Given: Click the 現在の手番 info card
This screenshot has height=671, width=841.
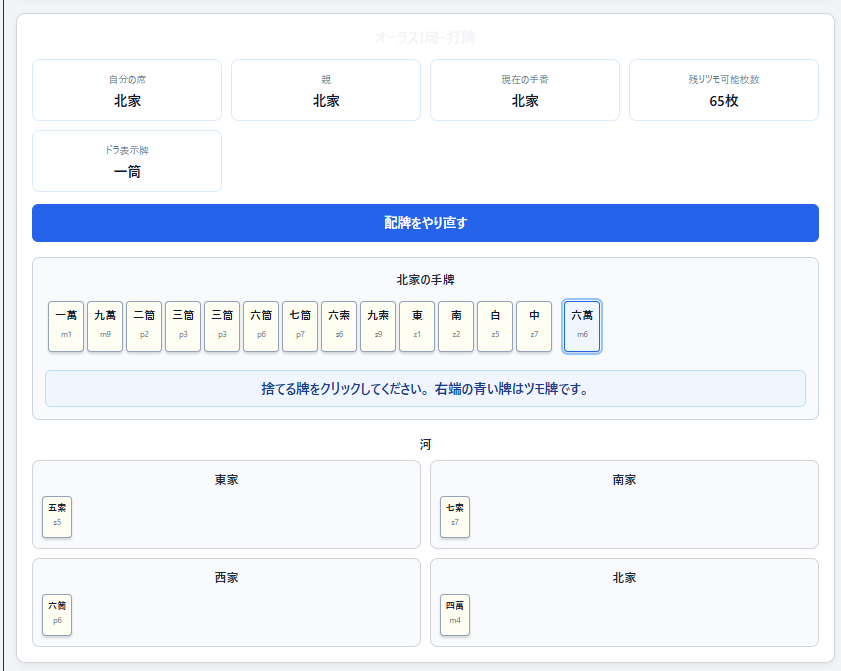Looking at the screenshot, I should point(525,90).
